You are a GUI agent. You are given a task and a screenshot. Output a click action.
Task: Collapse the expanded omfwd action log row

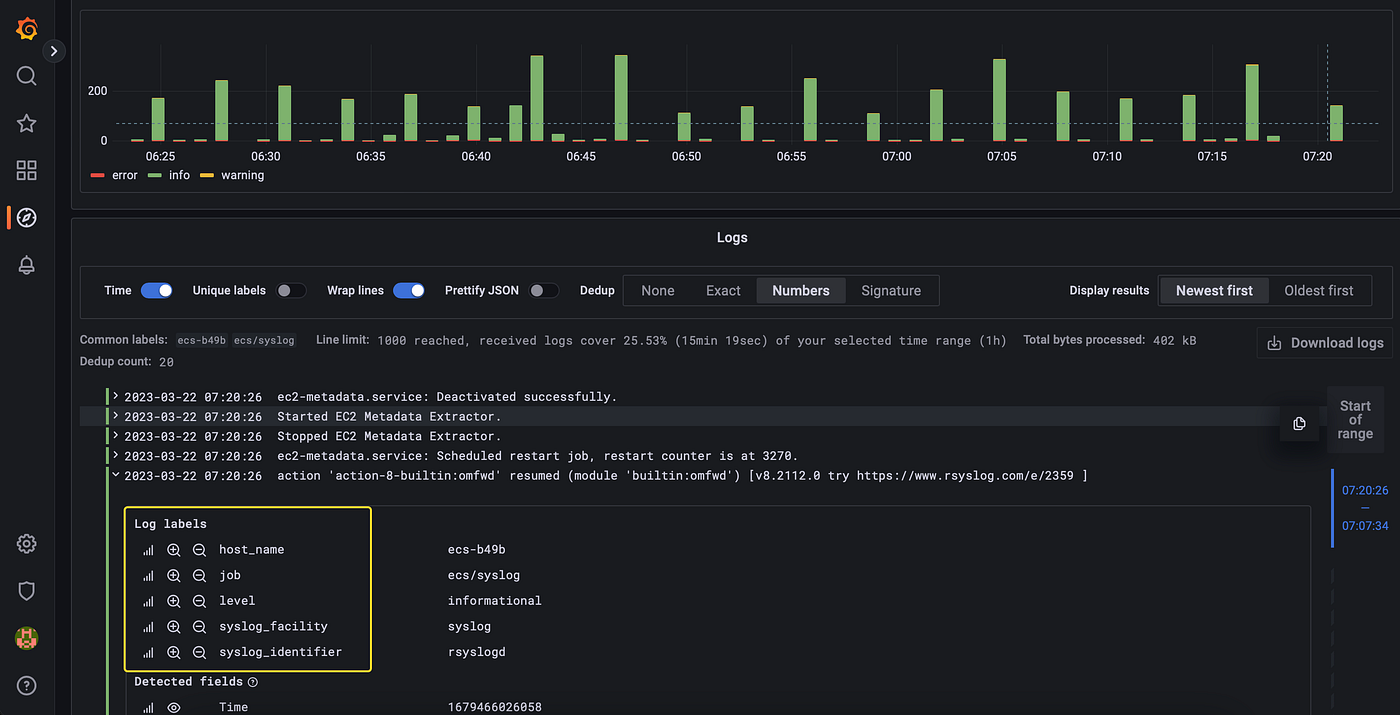click(x=116, y=476)
